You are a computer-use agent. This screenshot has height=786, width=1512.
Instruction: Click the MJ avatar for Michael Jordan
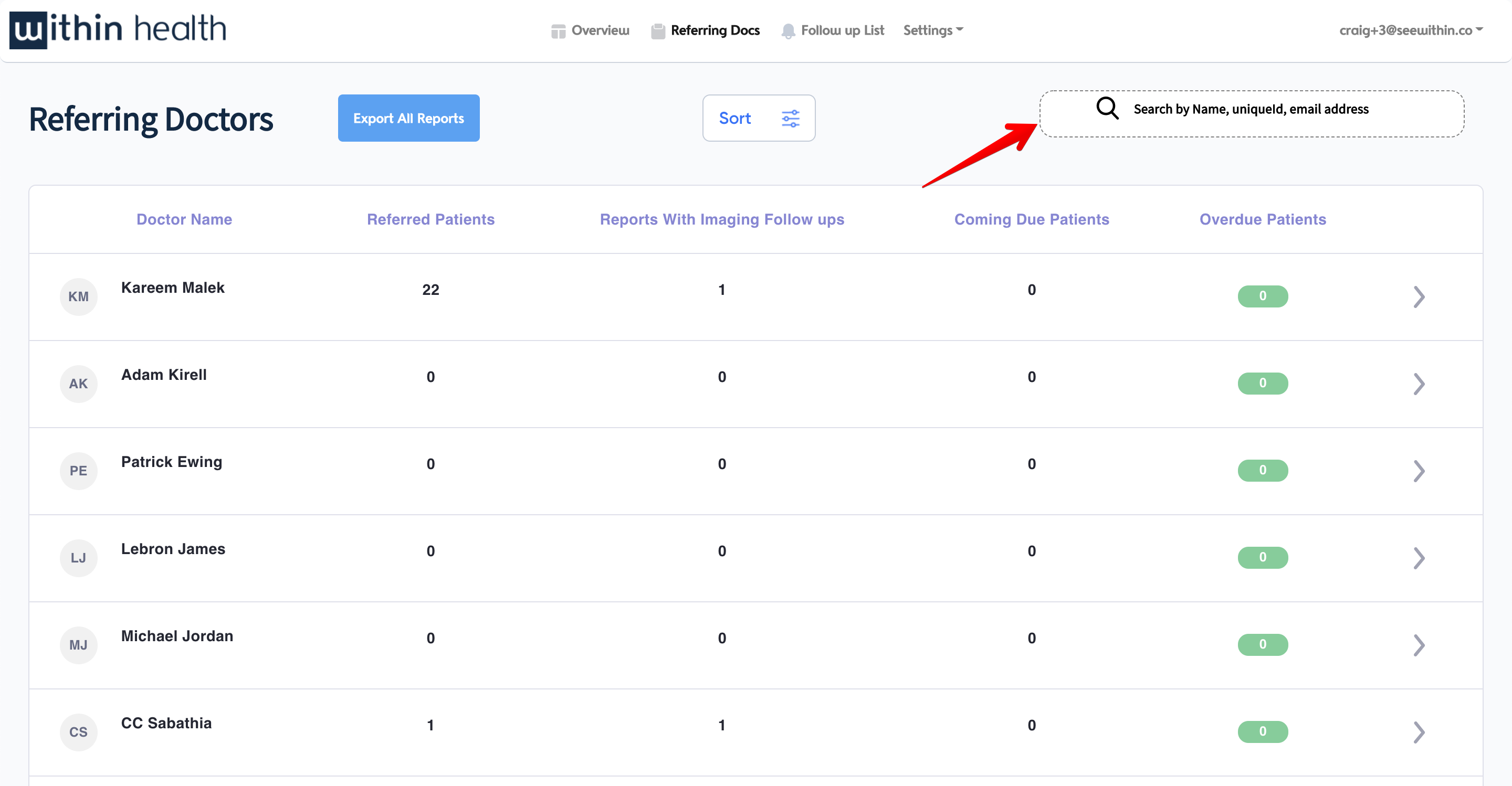coord(78,645)
